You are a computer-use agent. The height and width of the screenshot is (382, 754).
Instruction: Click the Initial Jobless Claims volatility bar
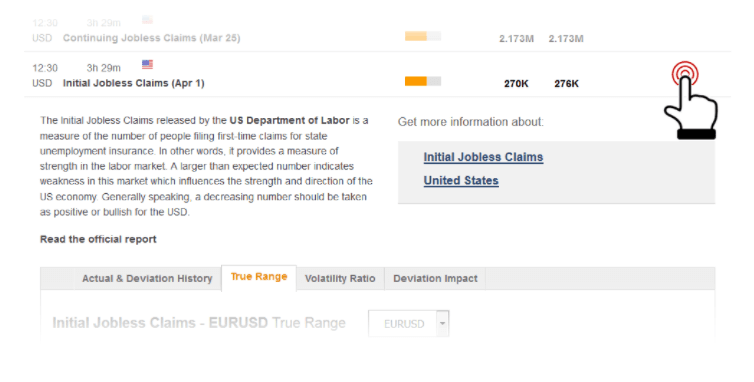click(423, 81)
